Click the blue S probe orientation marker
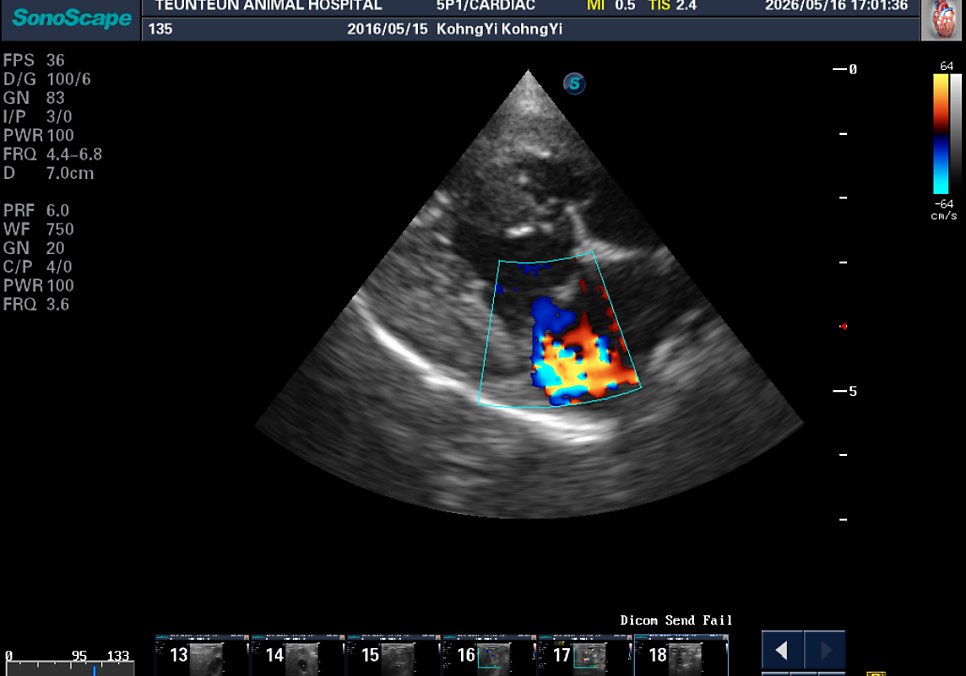Image resolution: width=966 pixels, height=676 pixels. coord(574,83)
